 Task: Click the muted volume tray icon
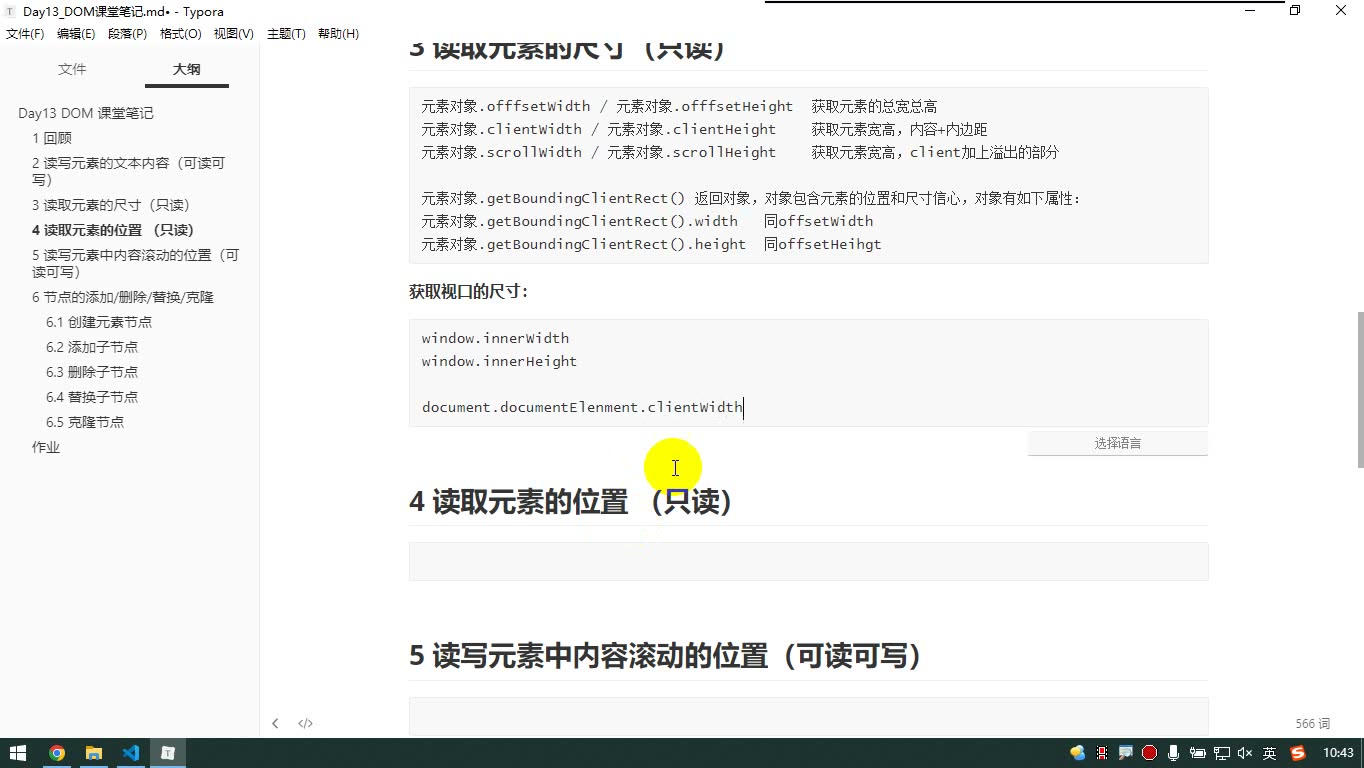click(x=1245, y=753)
